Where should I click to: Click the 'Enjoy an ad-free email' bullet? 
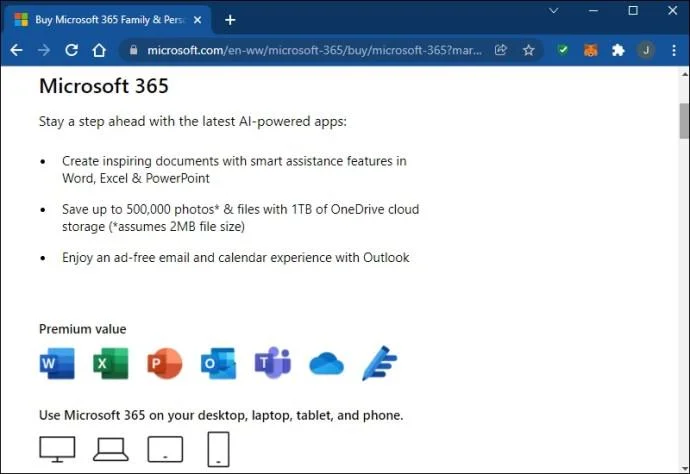point(236,257)
